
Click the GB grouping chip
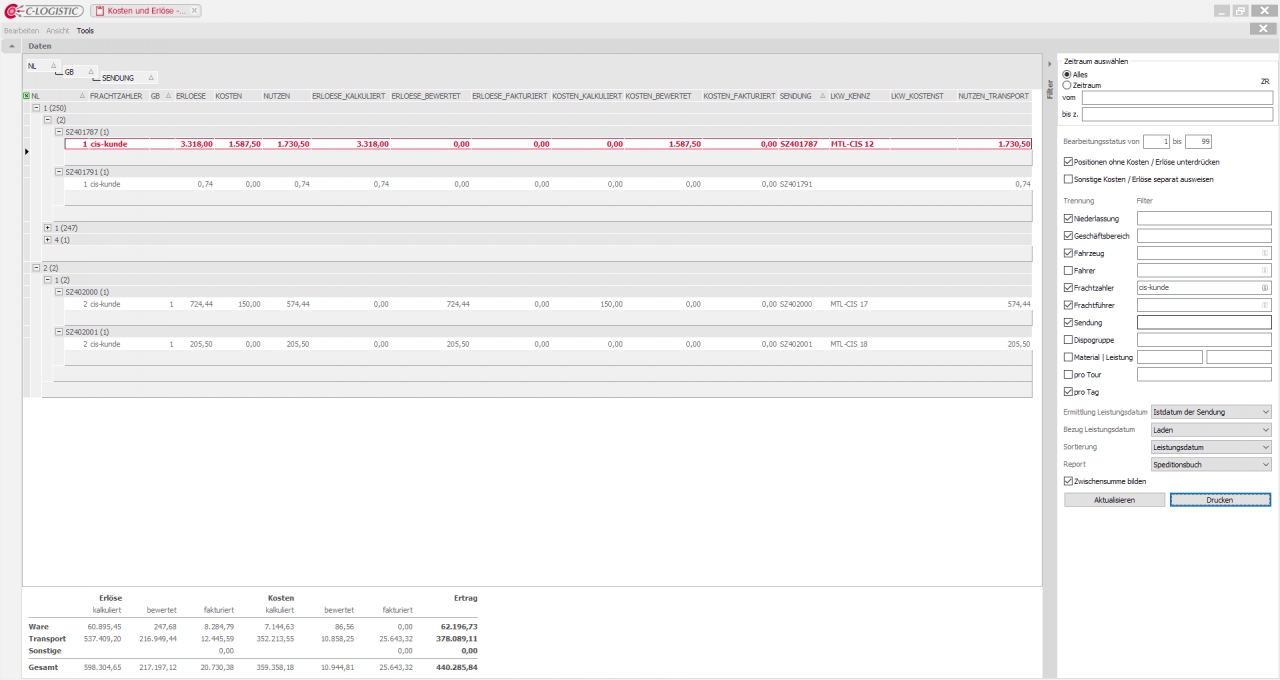pos(79,72)
